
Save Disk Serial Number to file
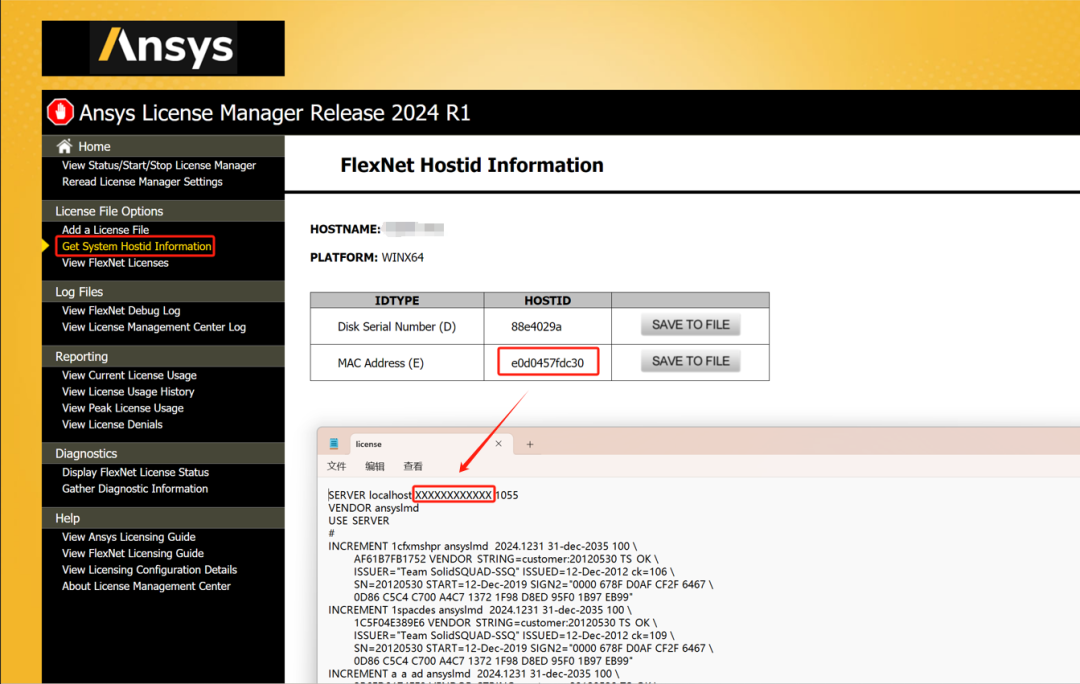[690, 325]
